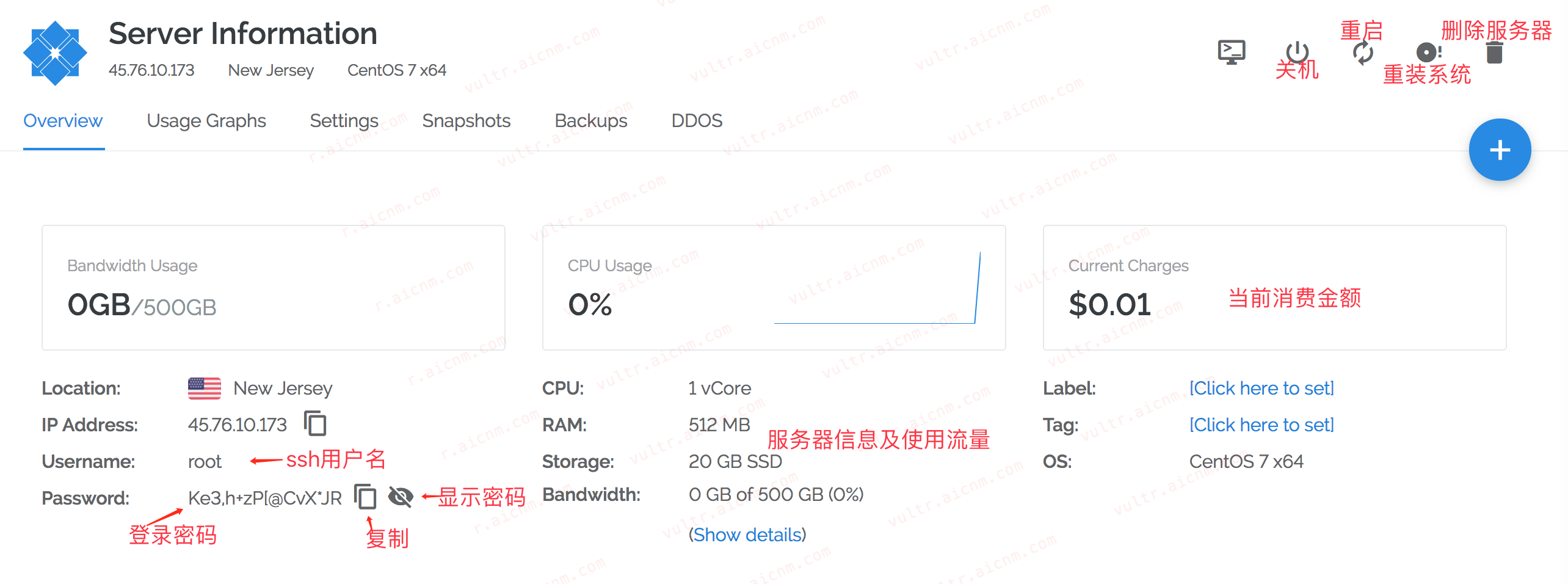Copy the IP address to clipboard
This screenshot has height=584, width=1568.
[316, 423]
